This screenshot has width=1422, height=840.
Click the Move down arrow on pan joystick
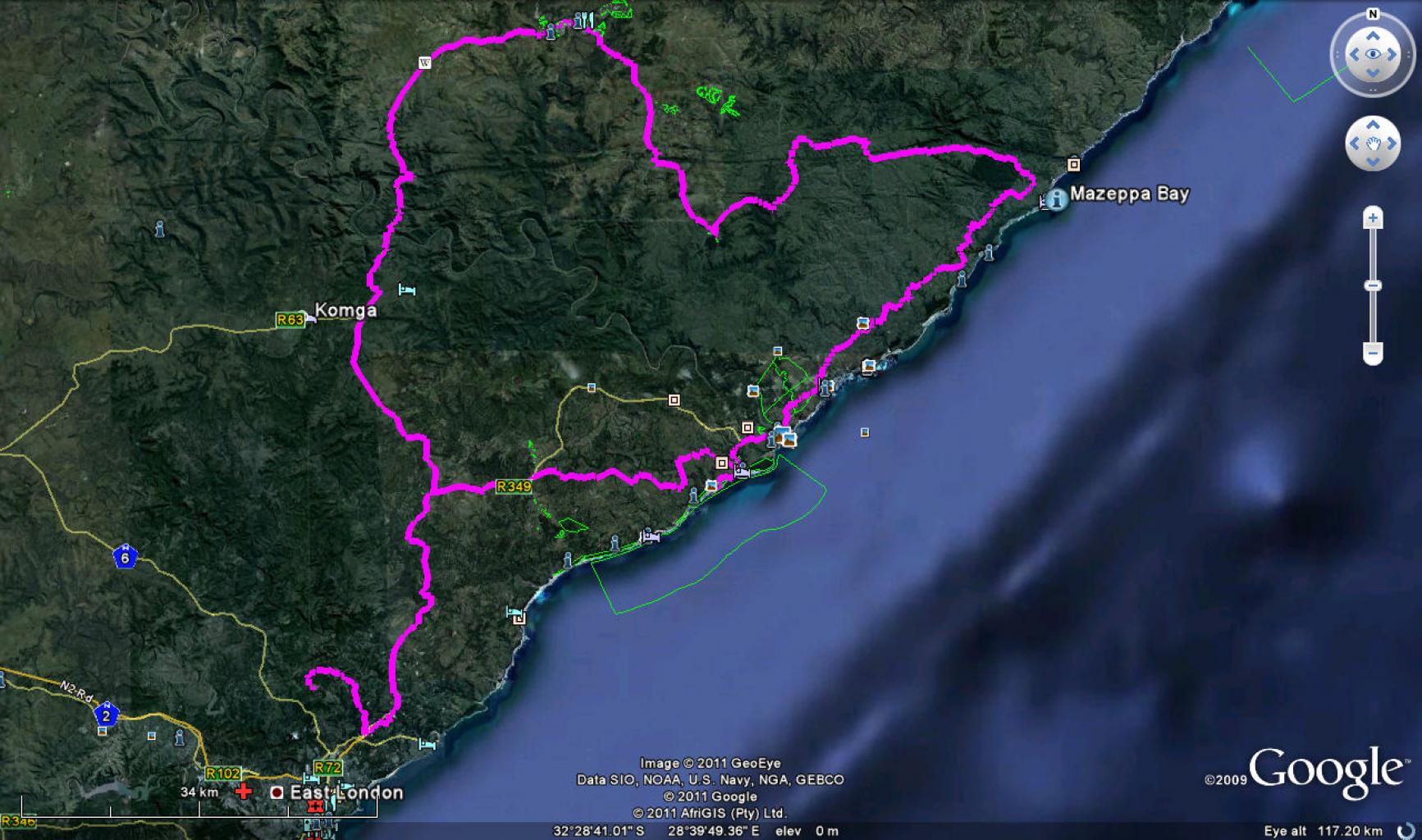[1373, 161]
